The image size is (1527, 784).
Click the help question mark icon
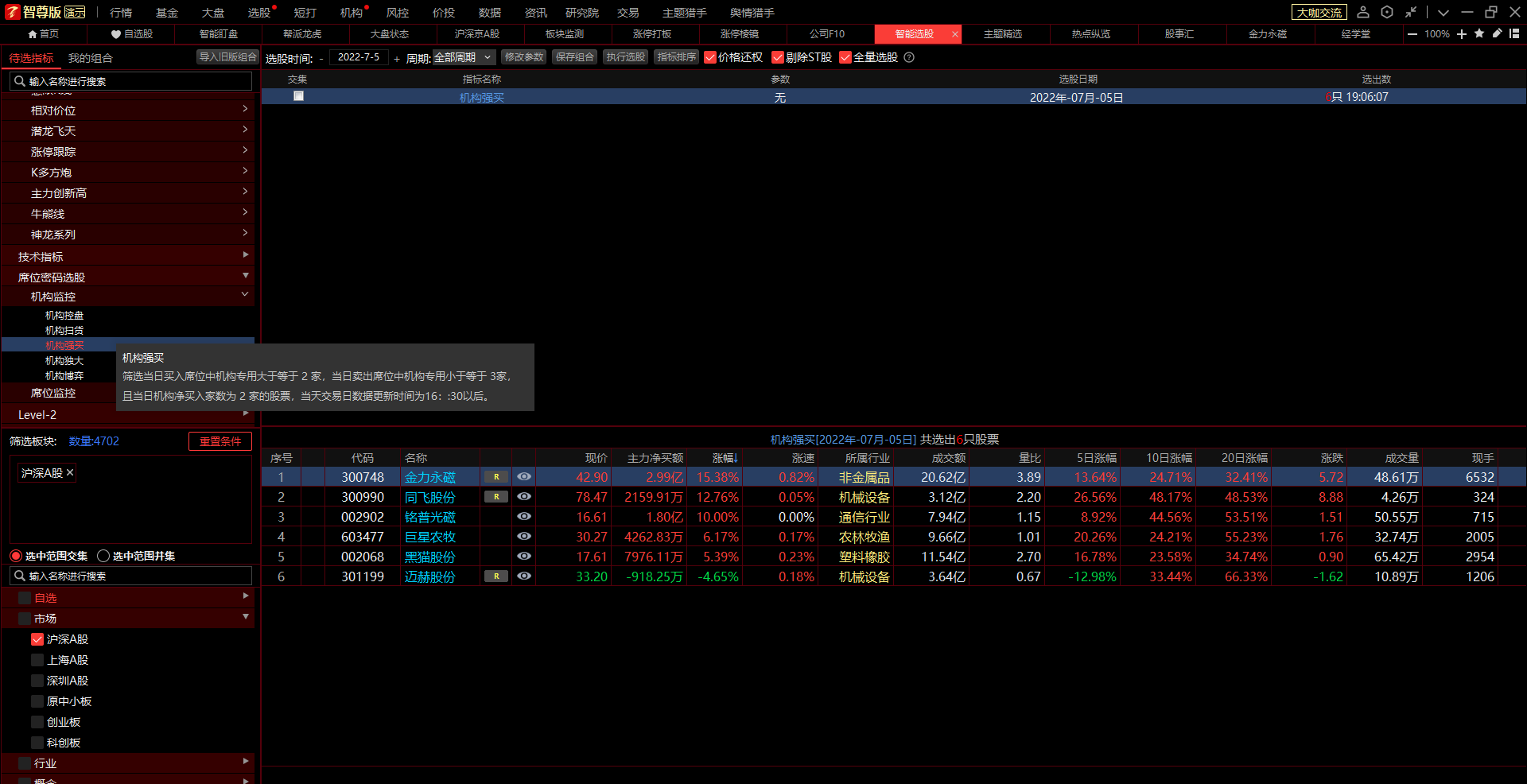tap(909, 57)
